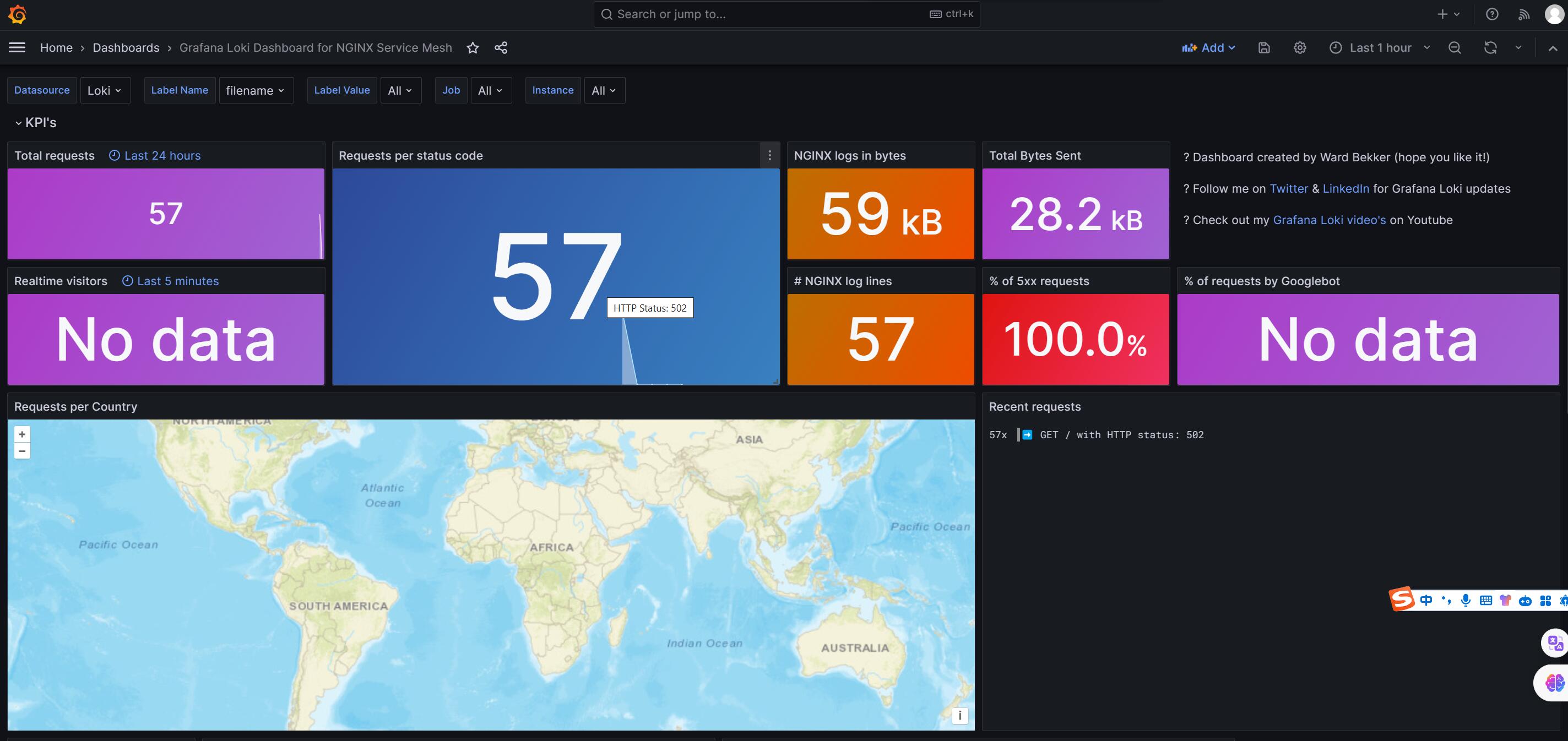Toggle the main hamburger menu
Image resolution: width=1568 pixels, height=741 pixels.
pos(17,47)
